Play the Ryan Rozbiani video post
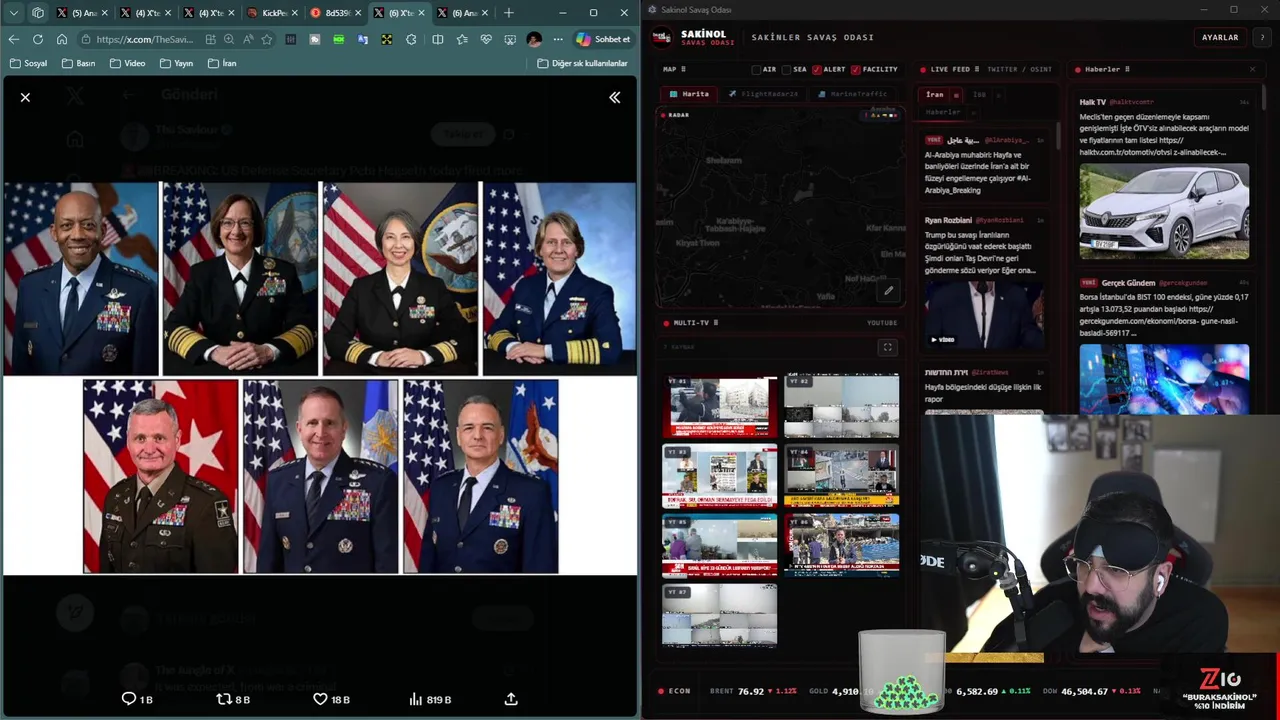Viewport: 1280px width, 720px height. [984, 314]
